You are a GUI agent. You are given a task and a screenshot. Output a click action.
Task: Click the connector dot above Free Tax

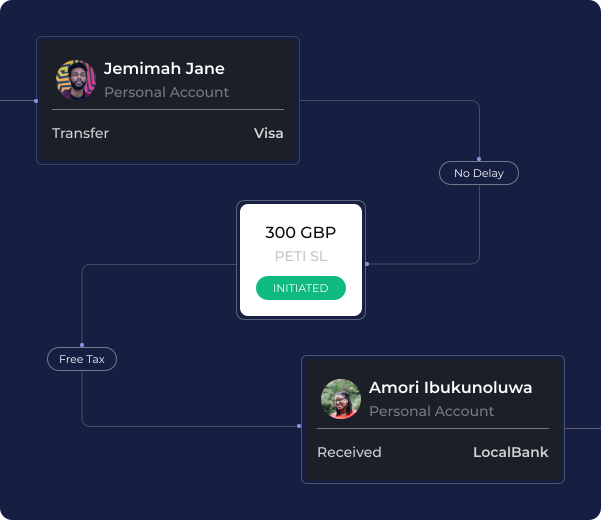point(82,345)
